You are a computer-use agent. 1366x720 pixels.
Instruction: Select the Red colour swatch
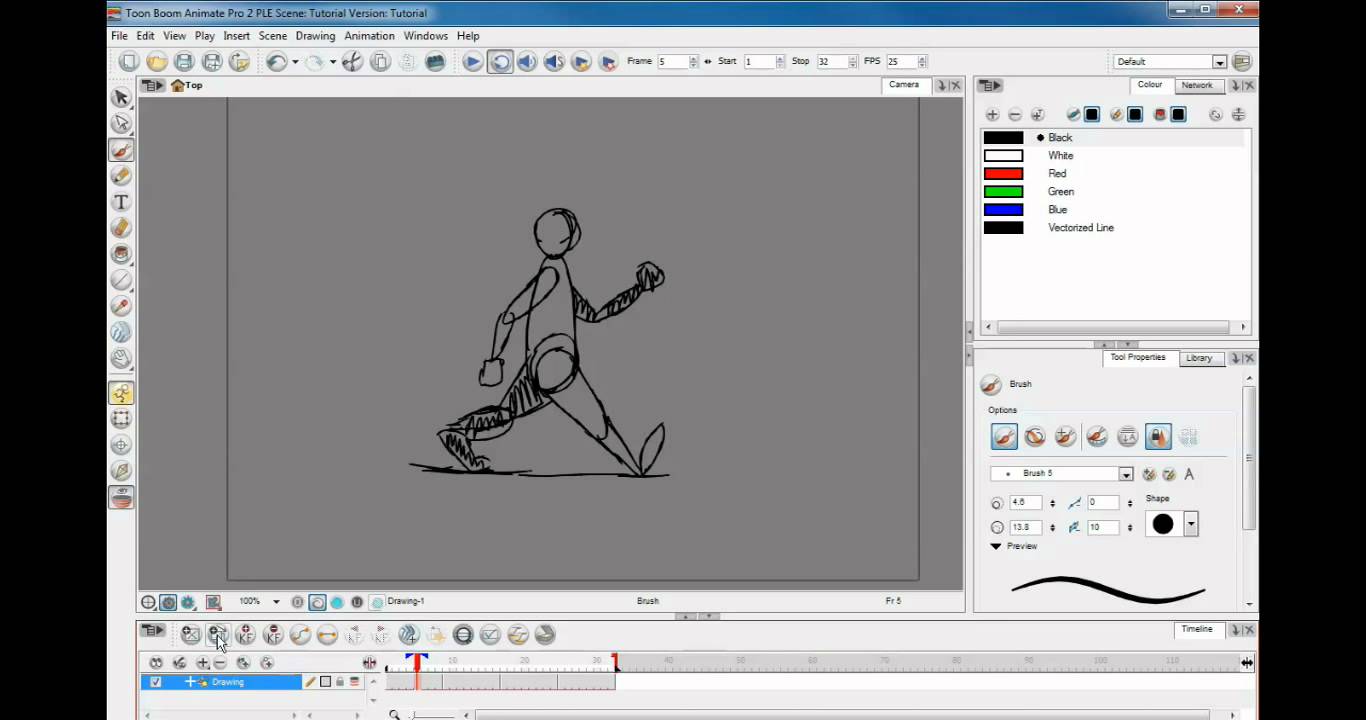pyautogui.click(x=1003, y=174)
